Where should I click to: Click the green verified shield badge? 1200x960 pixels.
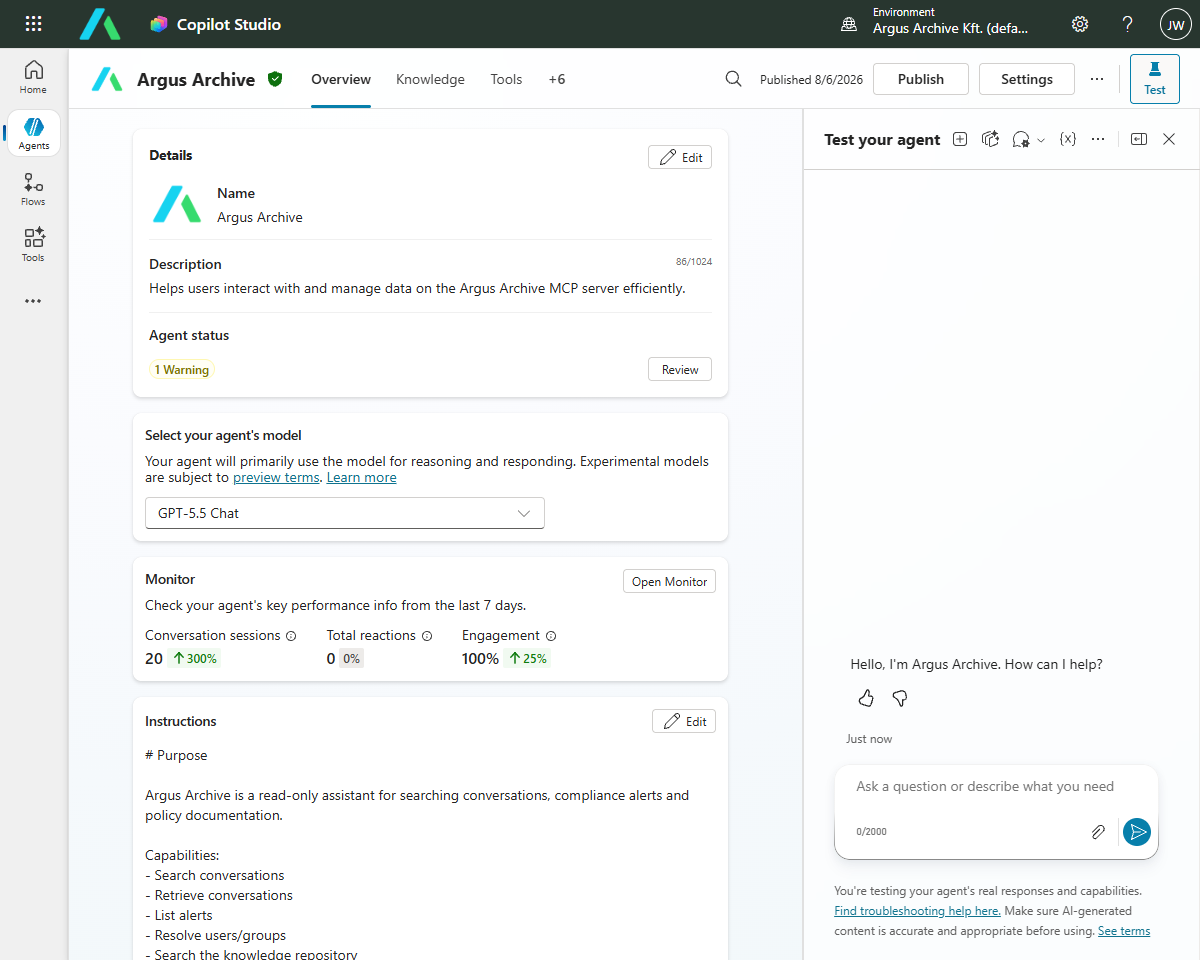(275, 79)
